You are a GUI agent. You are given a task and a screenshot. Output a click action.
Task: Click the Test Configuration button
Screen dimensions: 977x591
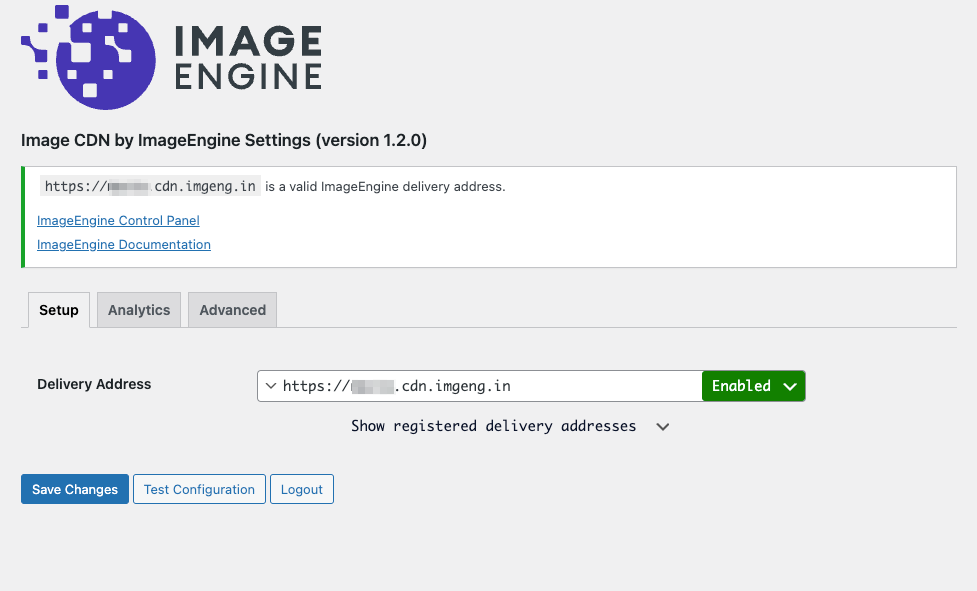[x=199, y=489]
